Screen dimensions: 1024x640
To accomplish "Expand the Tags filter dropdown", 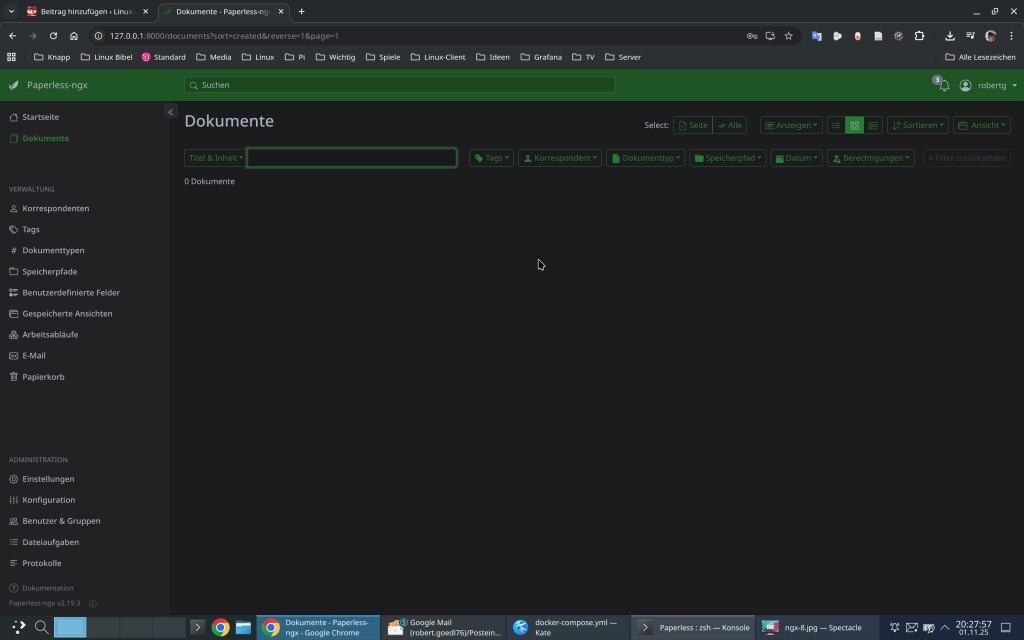I will [x=492, y=158].
